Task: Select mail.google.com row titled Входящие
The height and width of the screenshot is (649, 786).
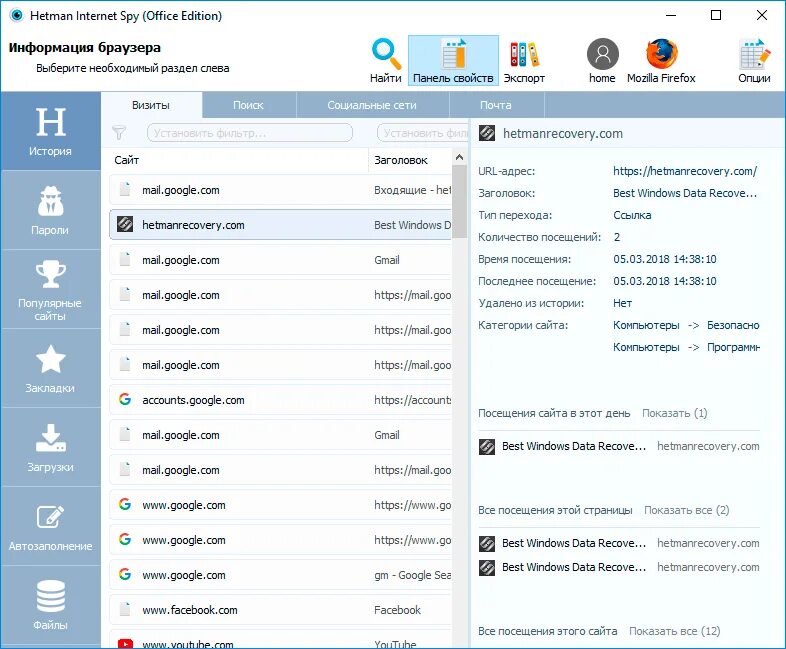Action: pyautogui.click(x=281, y=190)
